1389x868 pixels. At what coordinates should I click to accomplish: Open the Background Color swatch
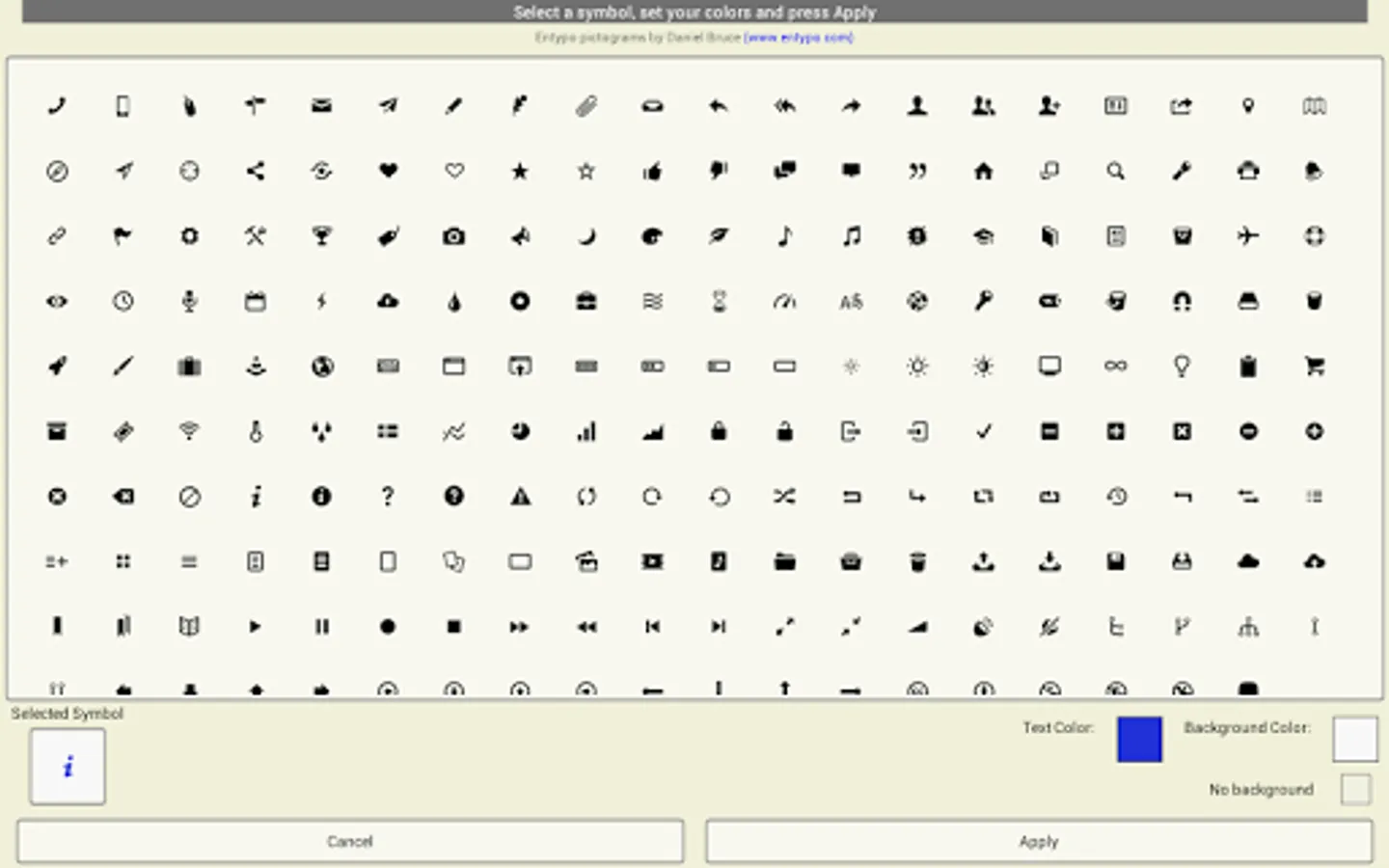tap(1355, 739)
